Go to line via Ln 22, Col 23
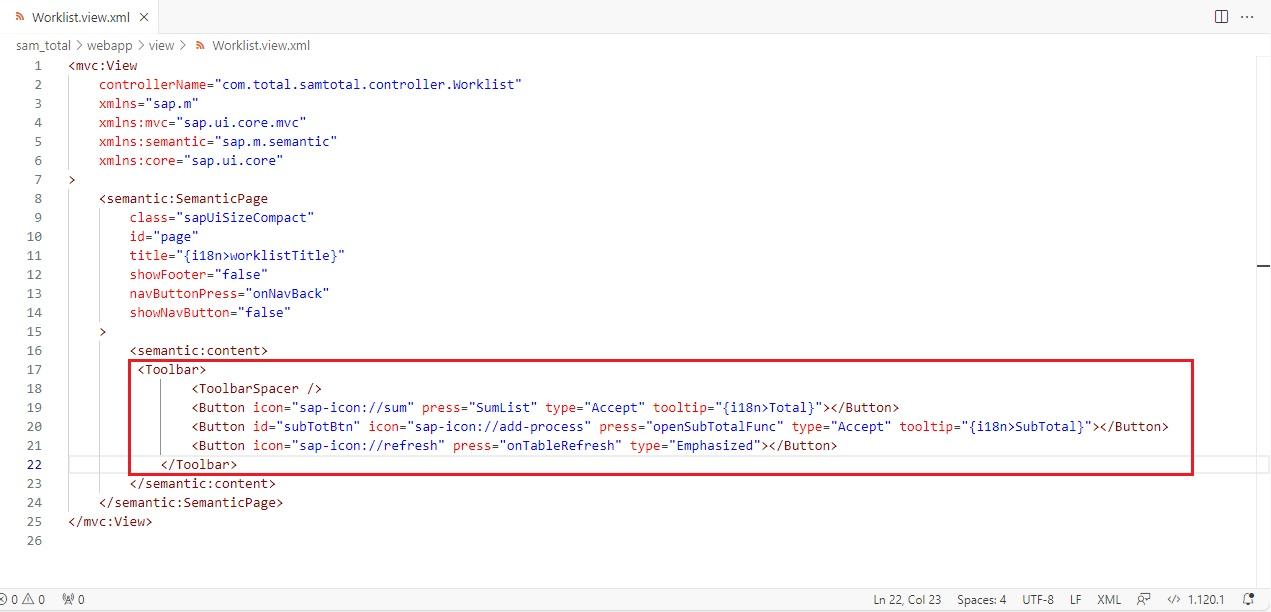The width and height of the screenshot is (1271, 612). pyautogui.click(x=907, y=600)
